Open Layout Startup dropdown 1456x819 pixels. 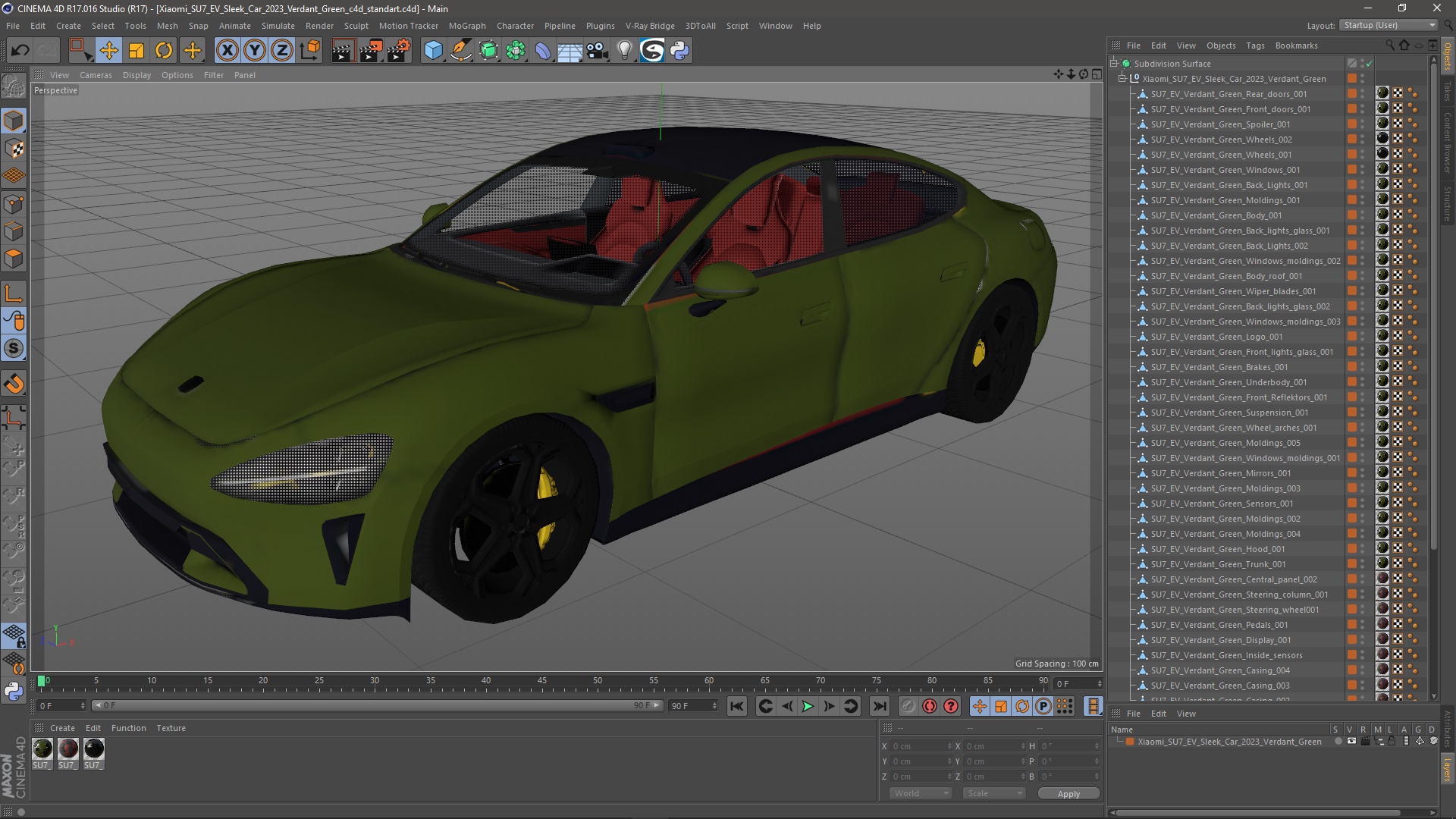coord(1389,25)
